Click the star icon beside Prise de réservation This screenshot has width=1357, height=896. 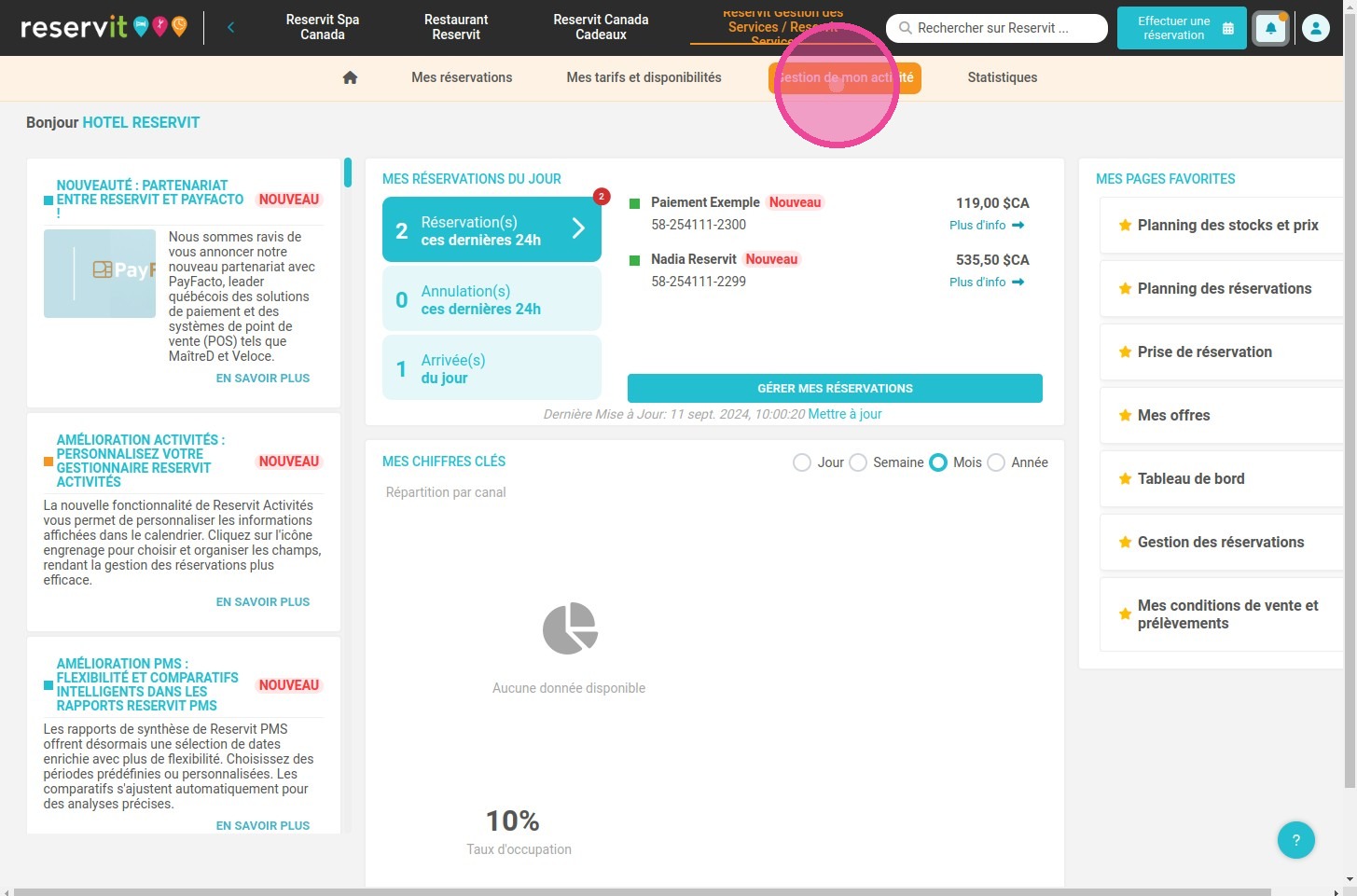click(x=1125, y=352)
